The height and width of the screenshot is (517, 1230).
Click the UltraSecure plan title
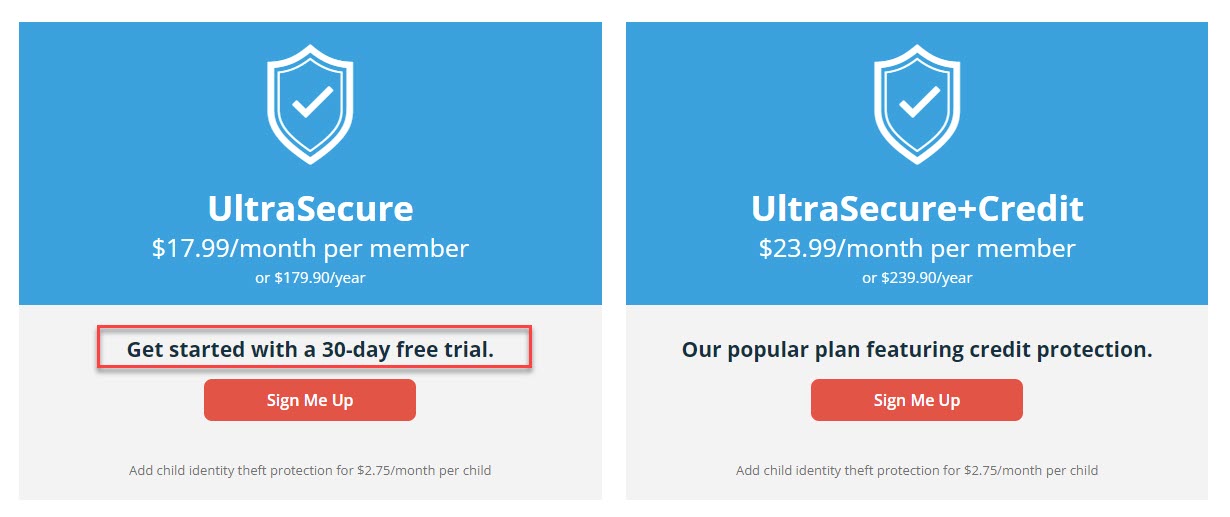coord(310,208)
